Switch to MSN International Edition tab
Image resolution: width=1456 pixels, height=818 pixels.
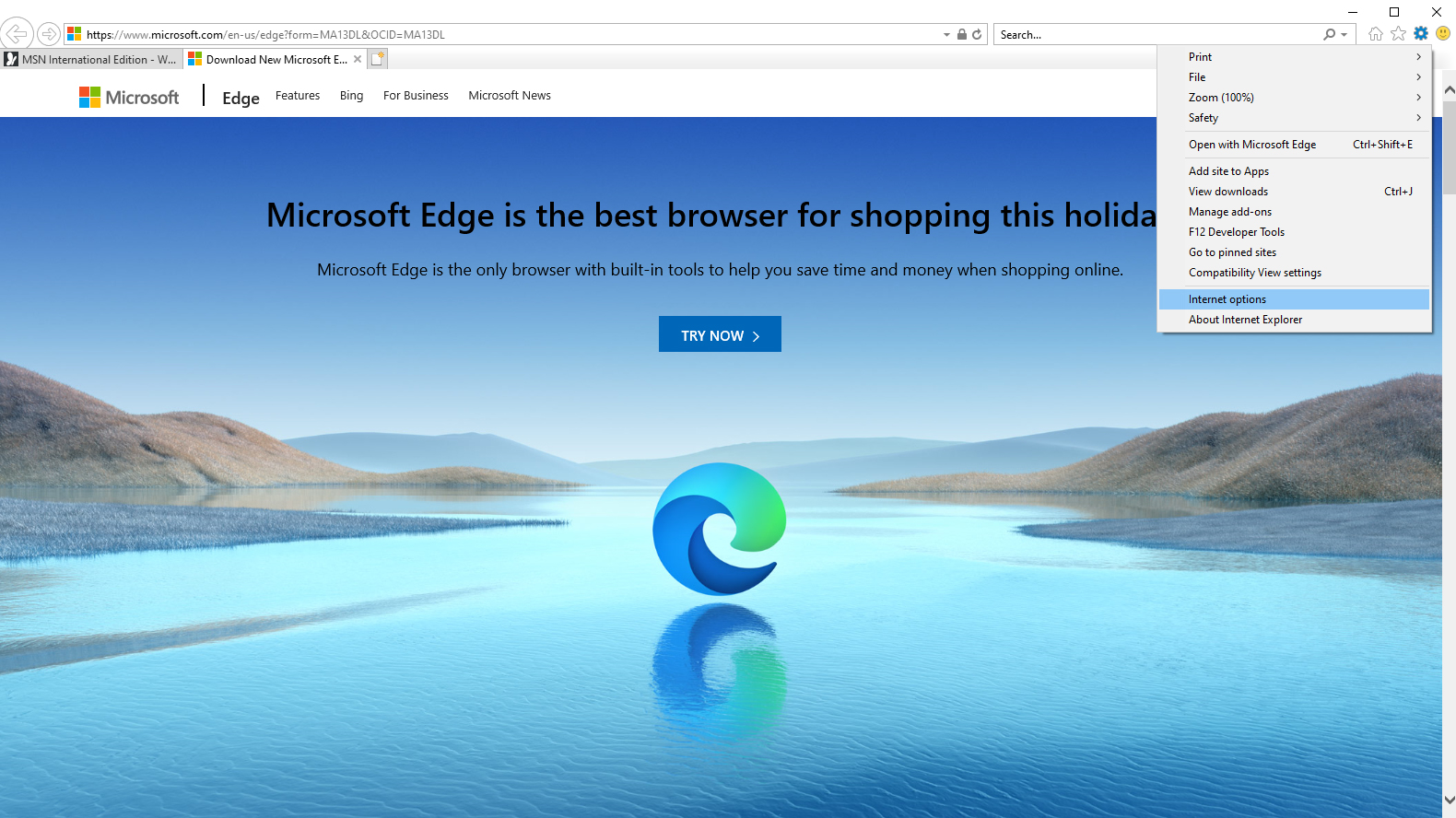coord(92,59)
